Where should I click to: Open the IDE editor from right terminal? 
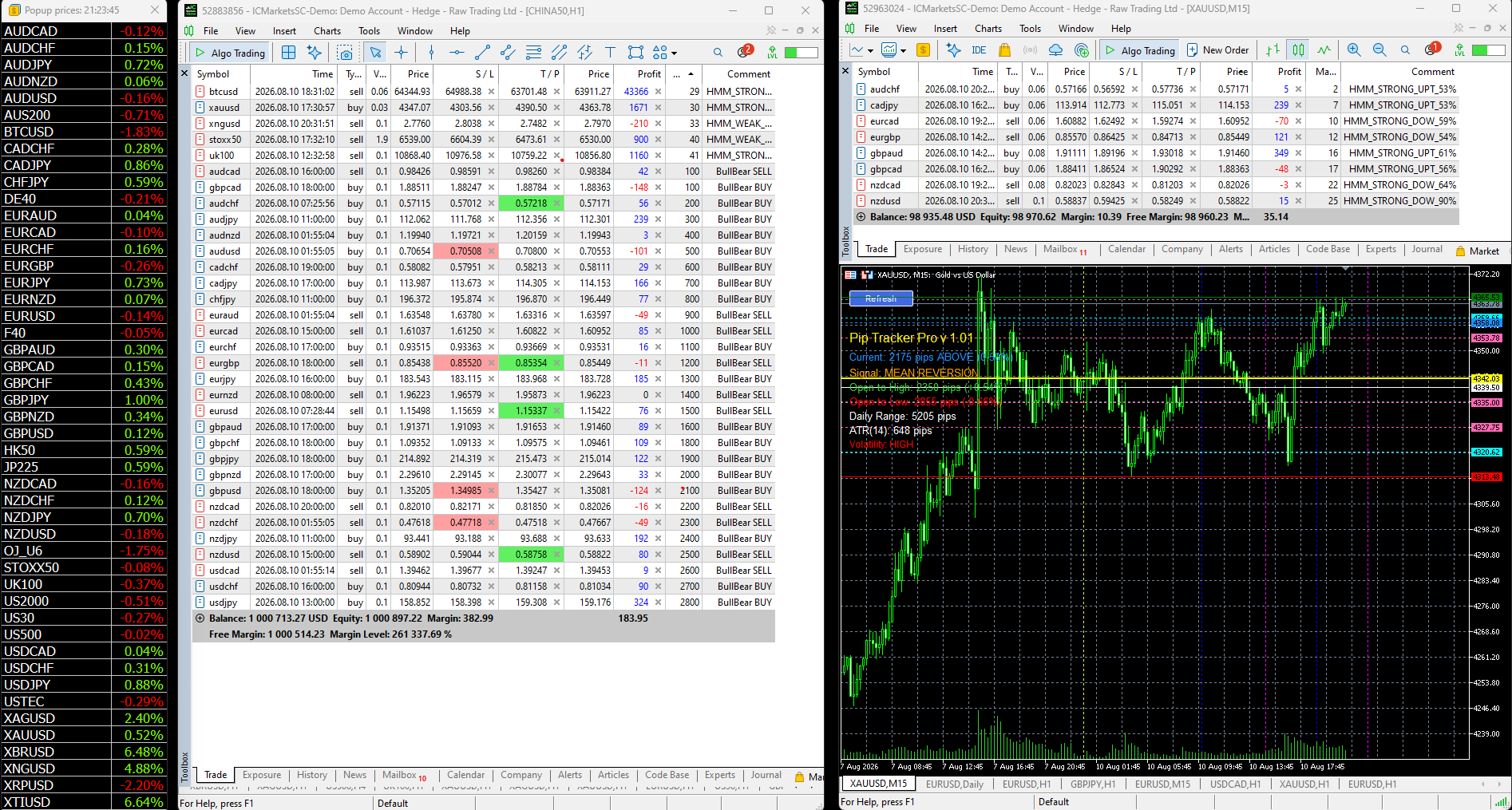click(x=979, y=50)
